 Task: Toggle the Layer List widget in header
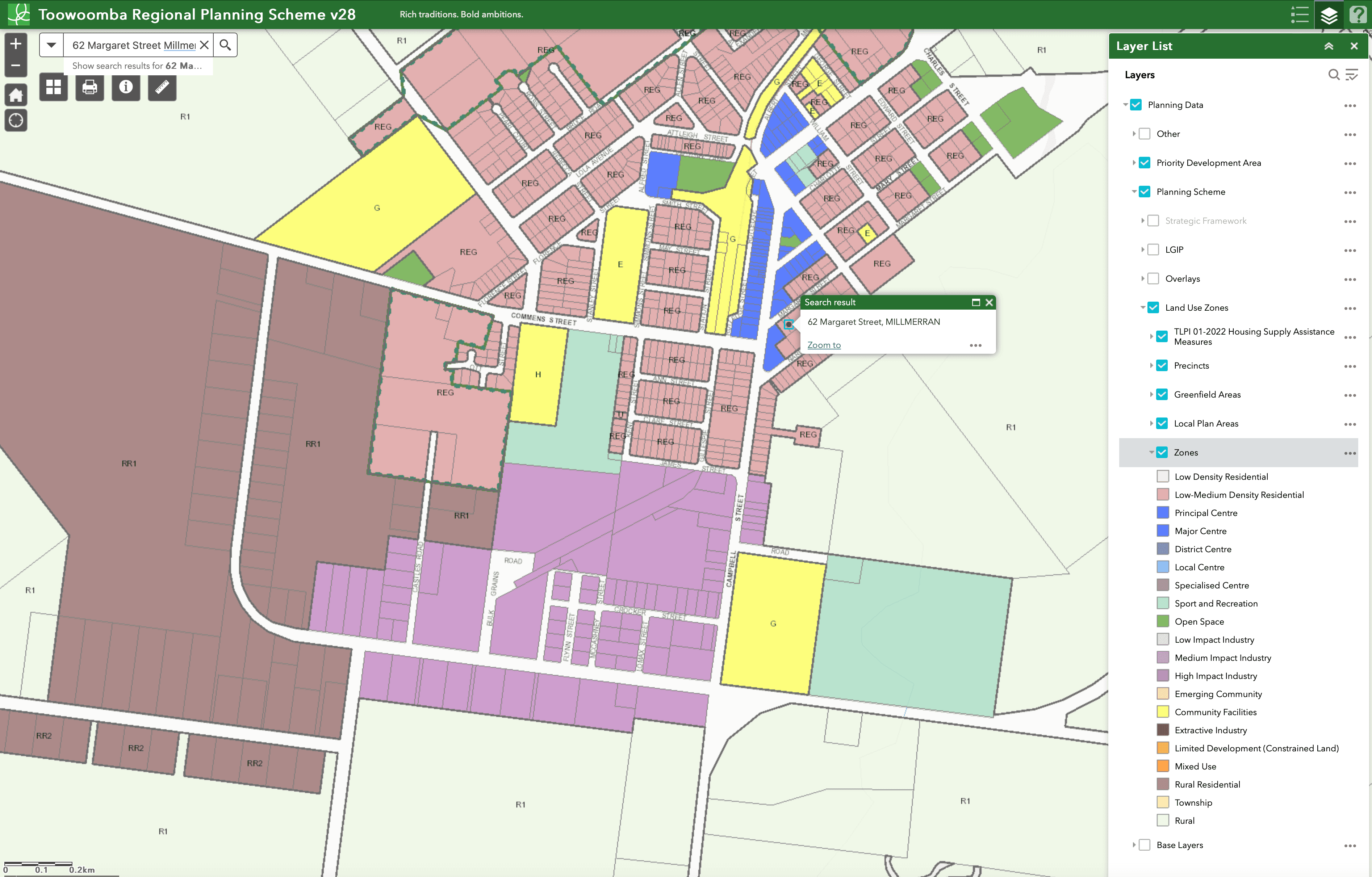click(1329, 14)
